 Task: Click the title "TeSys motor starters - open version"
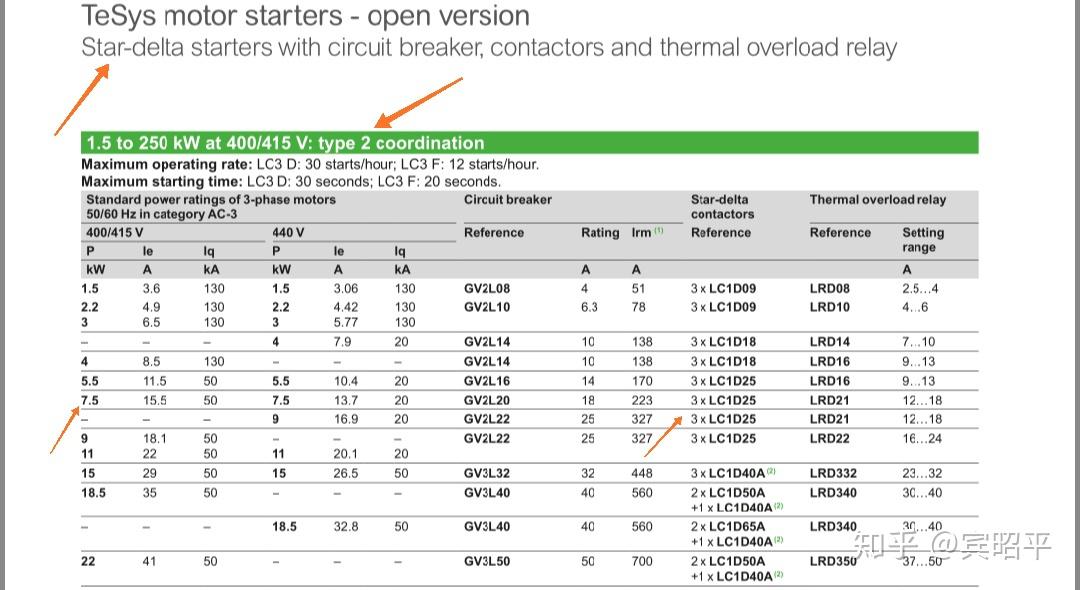coord(305,16)
